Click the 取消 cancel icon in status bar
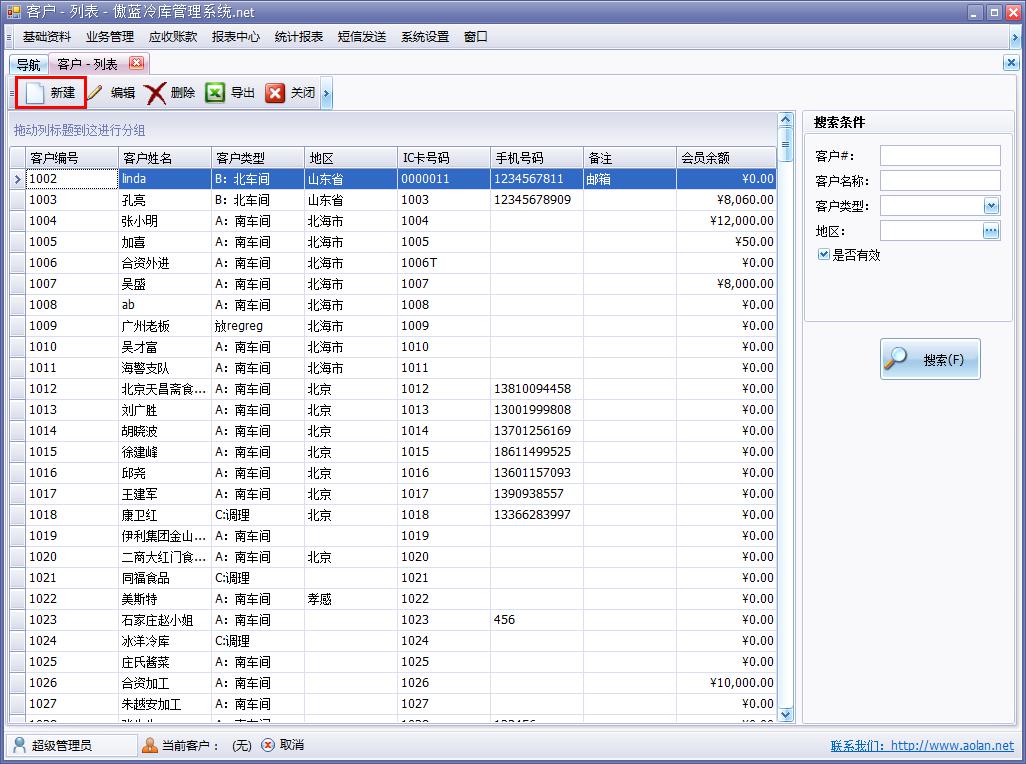Screen dimensions: 1026x764 pos(268,745)
